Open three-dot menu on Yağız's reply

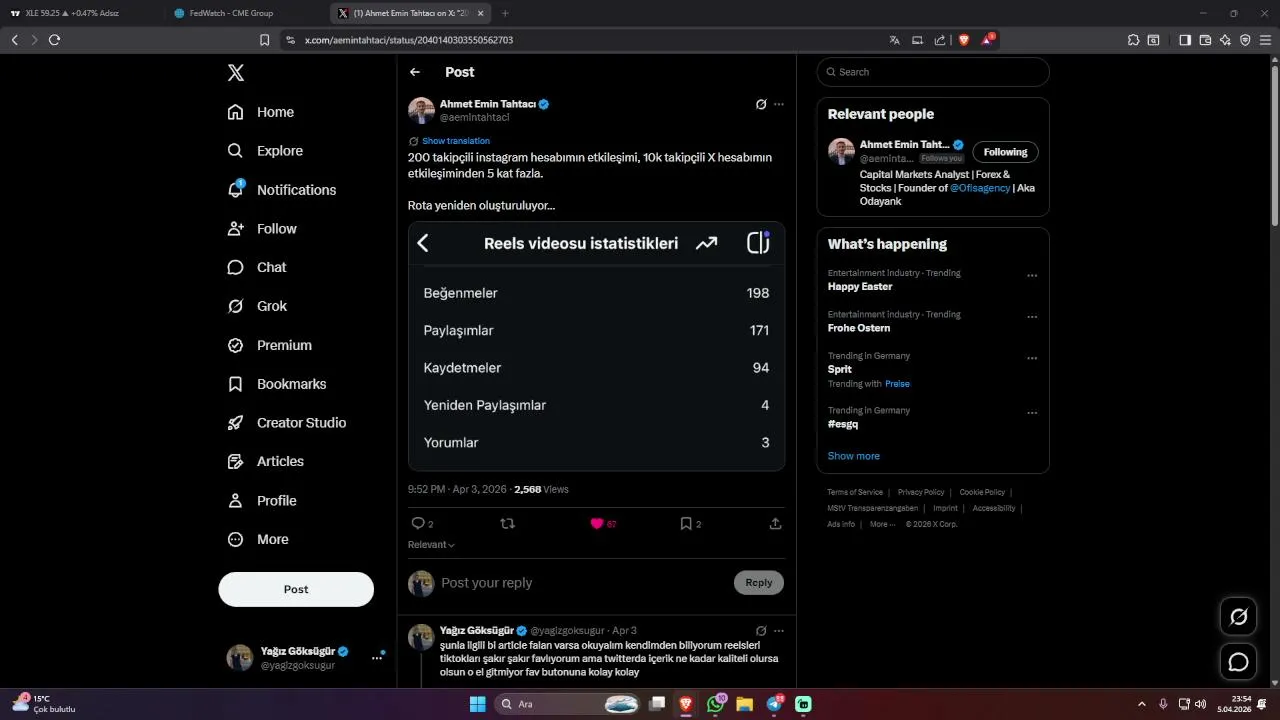(779, 631)
